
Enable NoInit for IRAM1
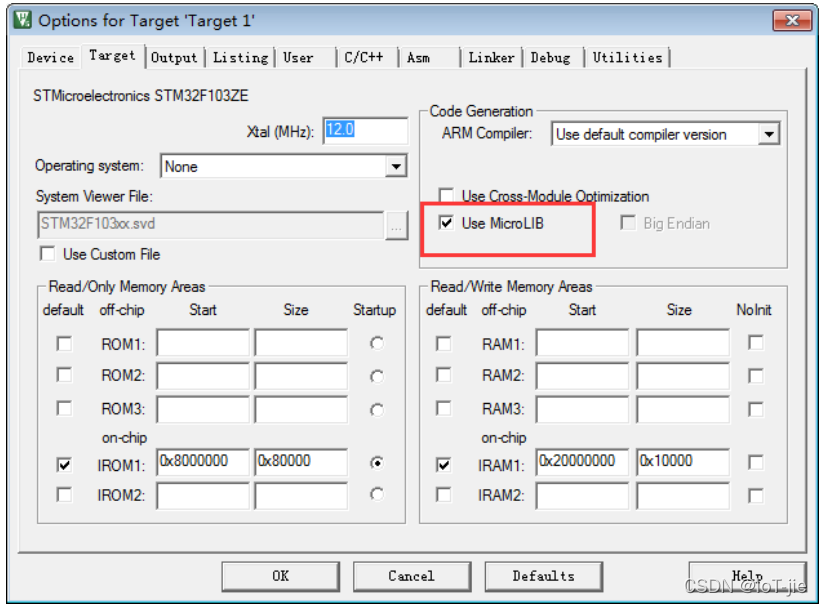click(x=755, y=463)
